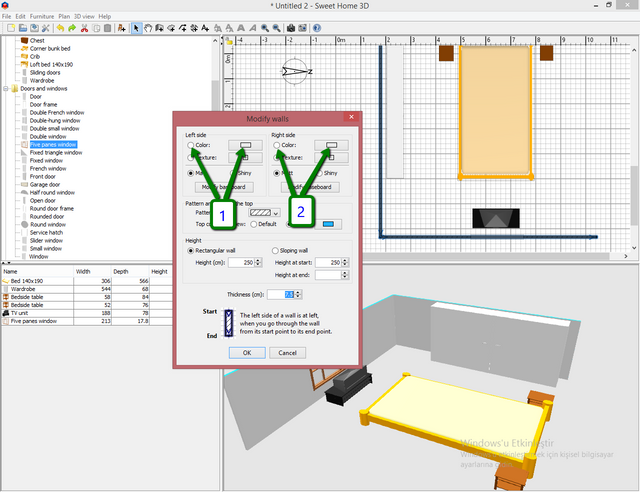
Task: Click Cancel in Modify walls dialog
Action: pyautogui.click(x=286, y=352)
